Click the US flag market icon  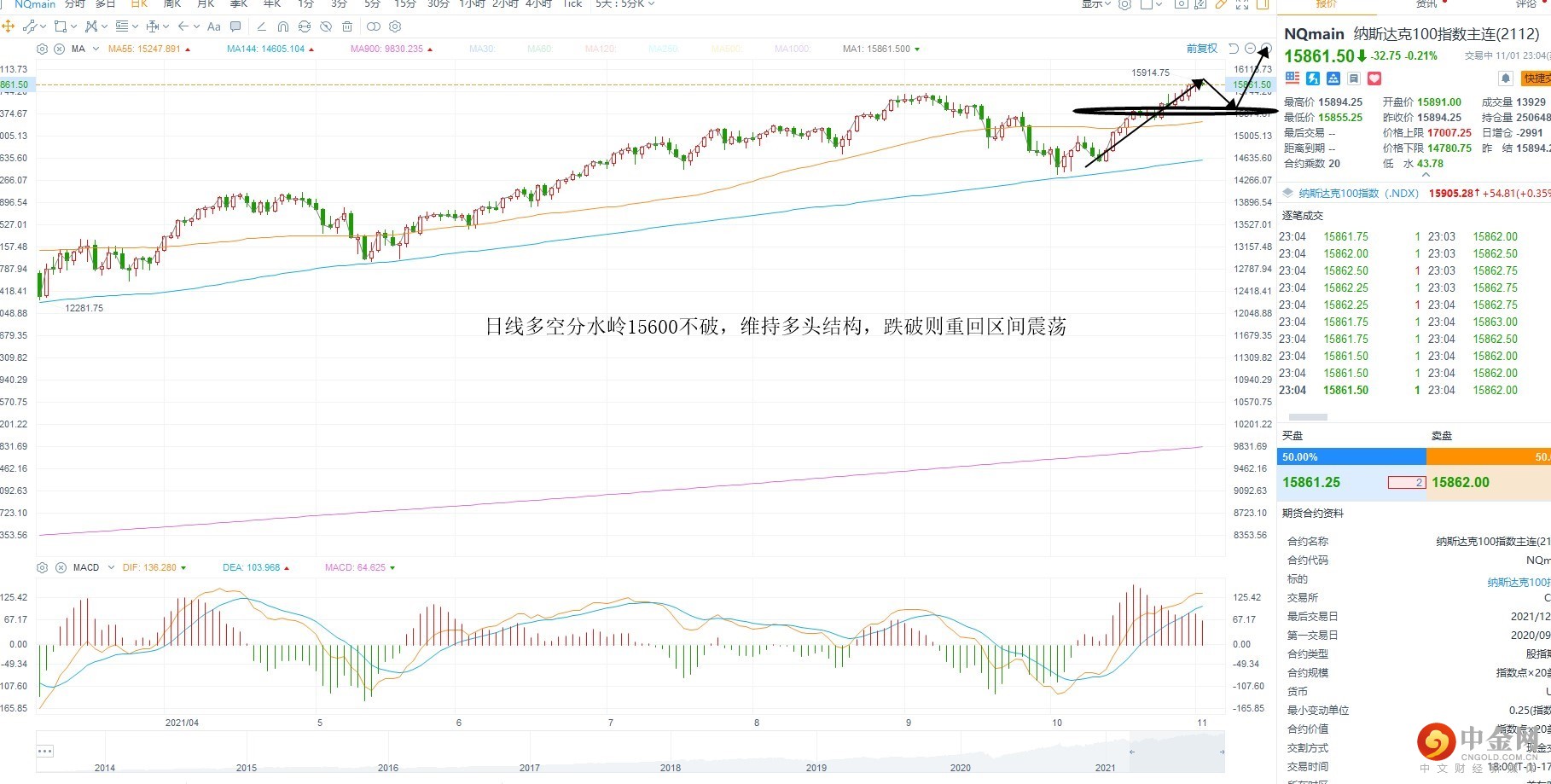(1292, 78)
